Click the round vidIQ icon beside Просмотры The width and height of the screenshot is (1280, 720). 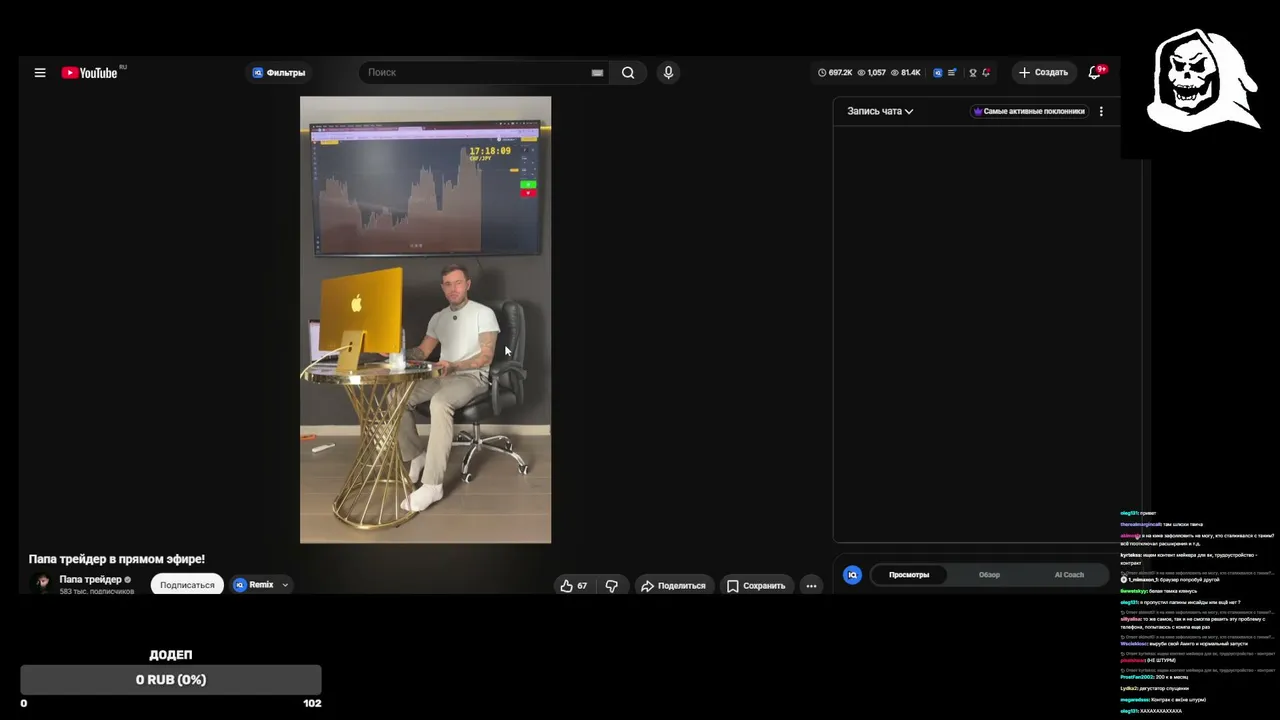pyautogui.click(x=852, y=575)
